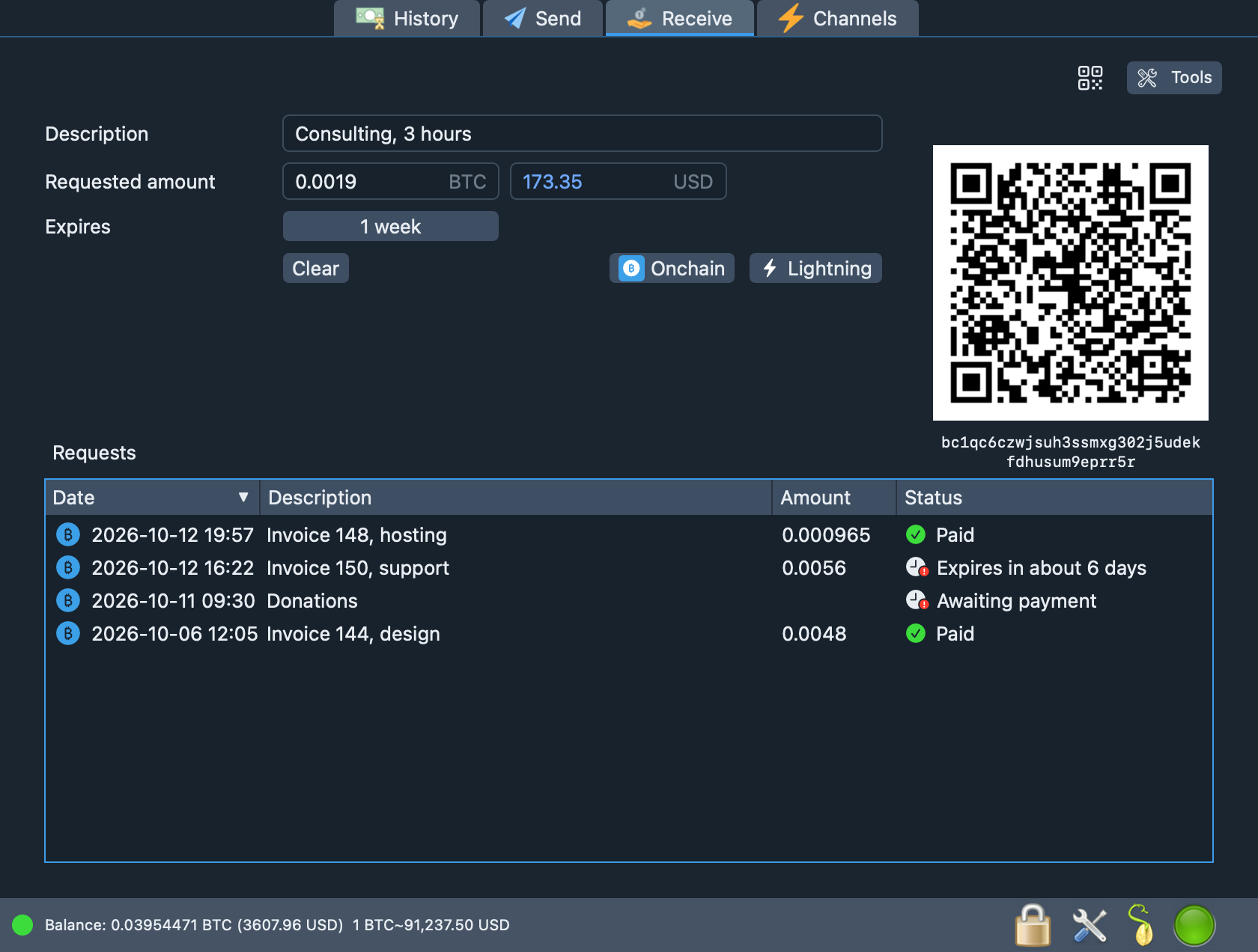The height and width of the screenshot is (952, 1258).
Task: Sort by Description column header
Action: [516, 498]
